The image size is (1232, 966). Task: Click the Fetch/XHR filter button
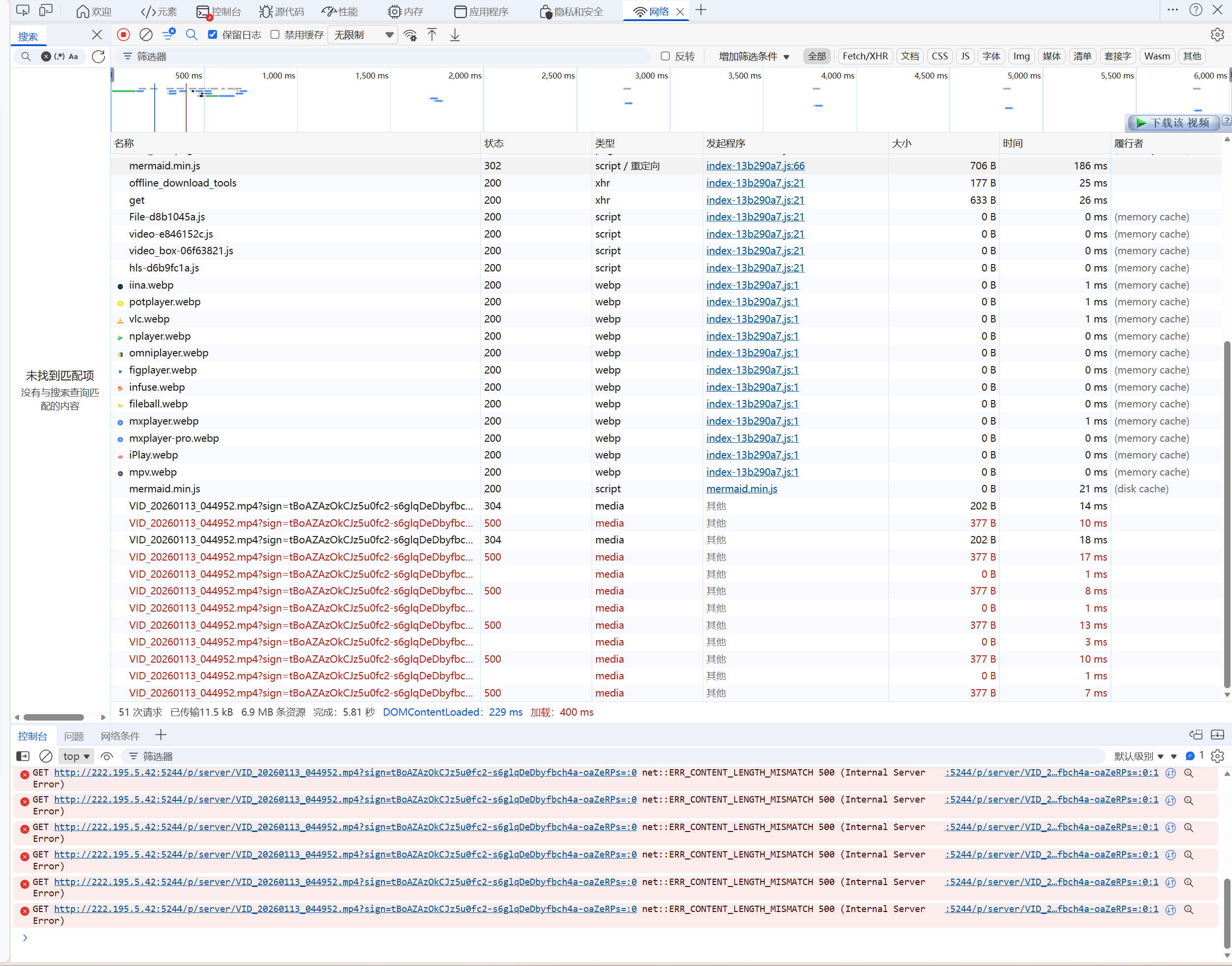[864, 56]
